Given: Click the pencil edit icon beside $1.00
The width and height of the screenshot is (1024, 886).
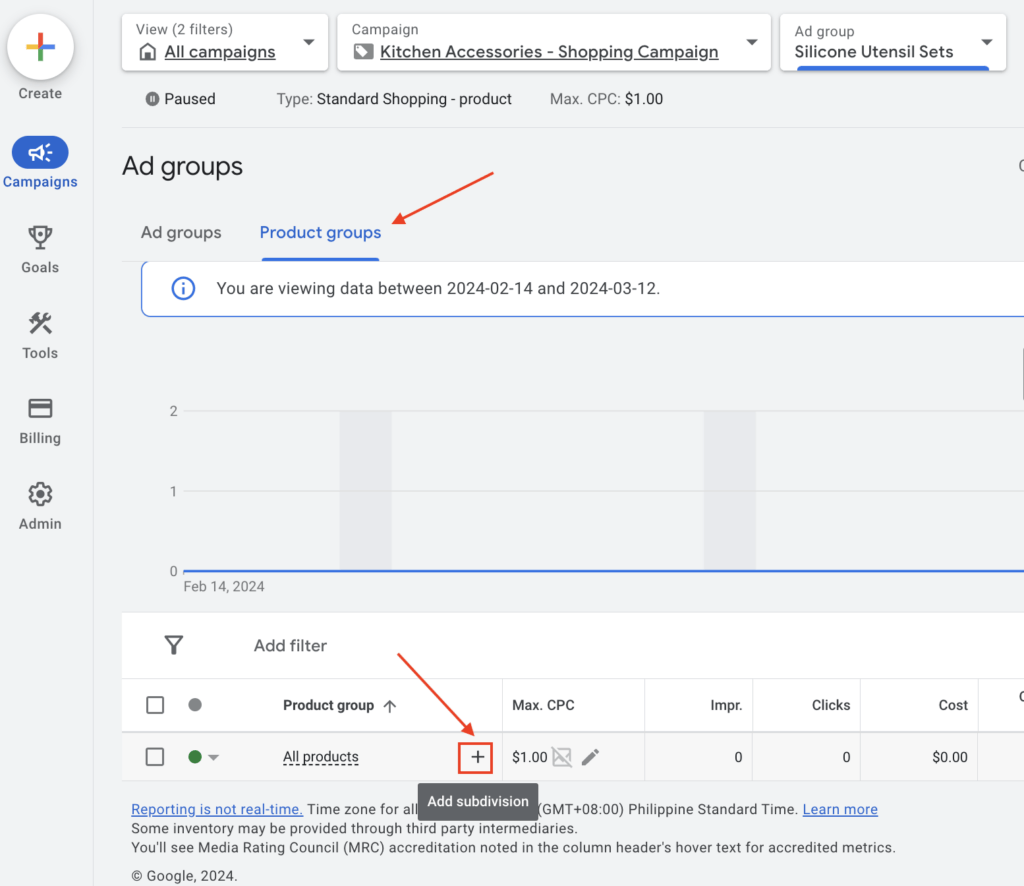Looking at the screenshot, I should pos(590,757).
